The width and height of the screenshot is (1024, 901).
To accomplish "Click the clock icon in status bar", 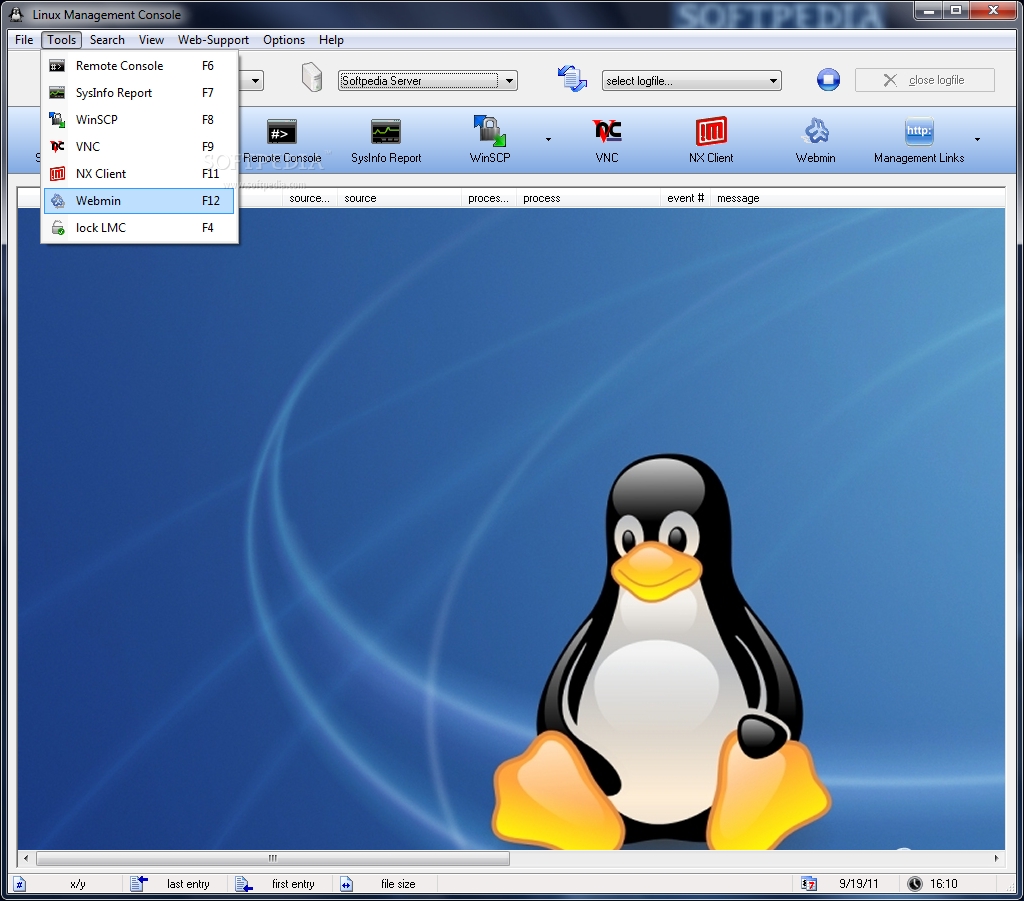I will [915, 884].
